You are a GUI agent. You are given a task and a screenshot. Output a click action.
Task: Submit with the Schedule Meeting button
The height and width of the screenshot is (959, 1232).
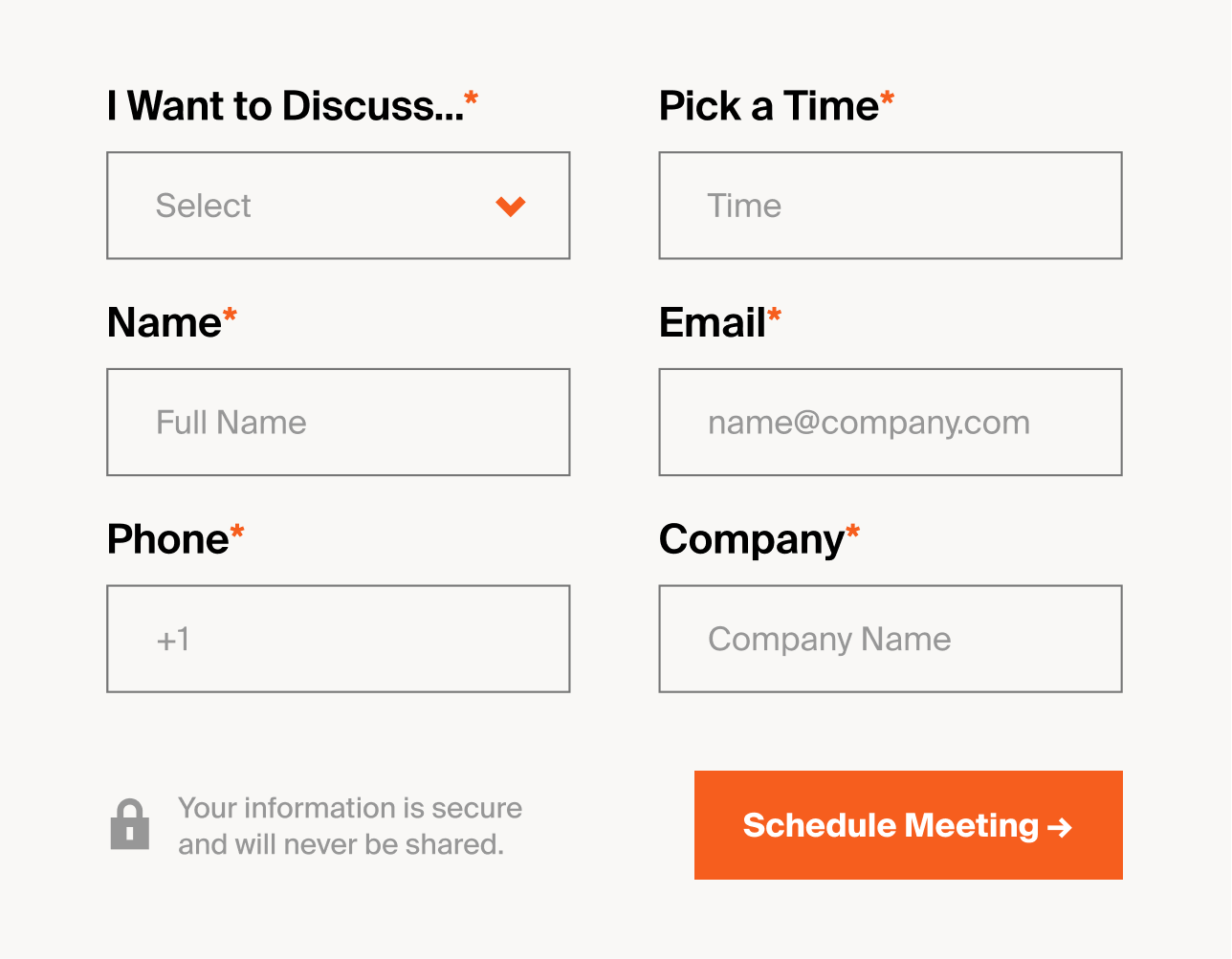click(909, 825)
